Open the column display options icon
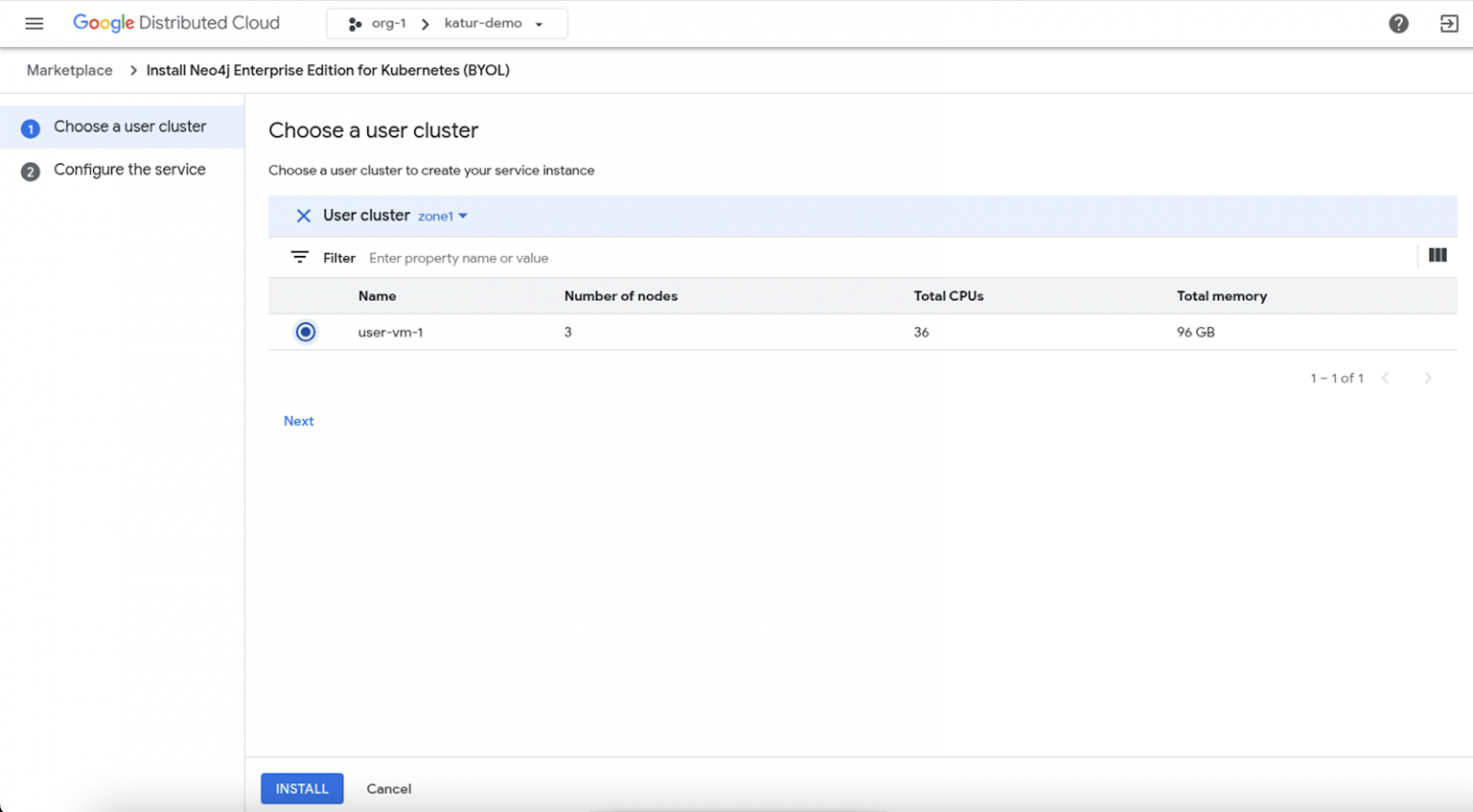The width and height of the screenshot is (1473, 812). (x=1438, y=255)
